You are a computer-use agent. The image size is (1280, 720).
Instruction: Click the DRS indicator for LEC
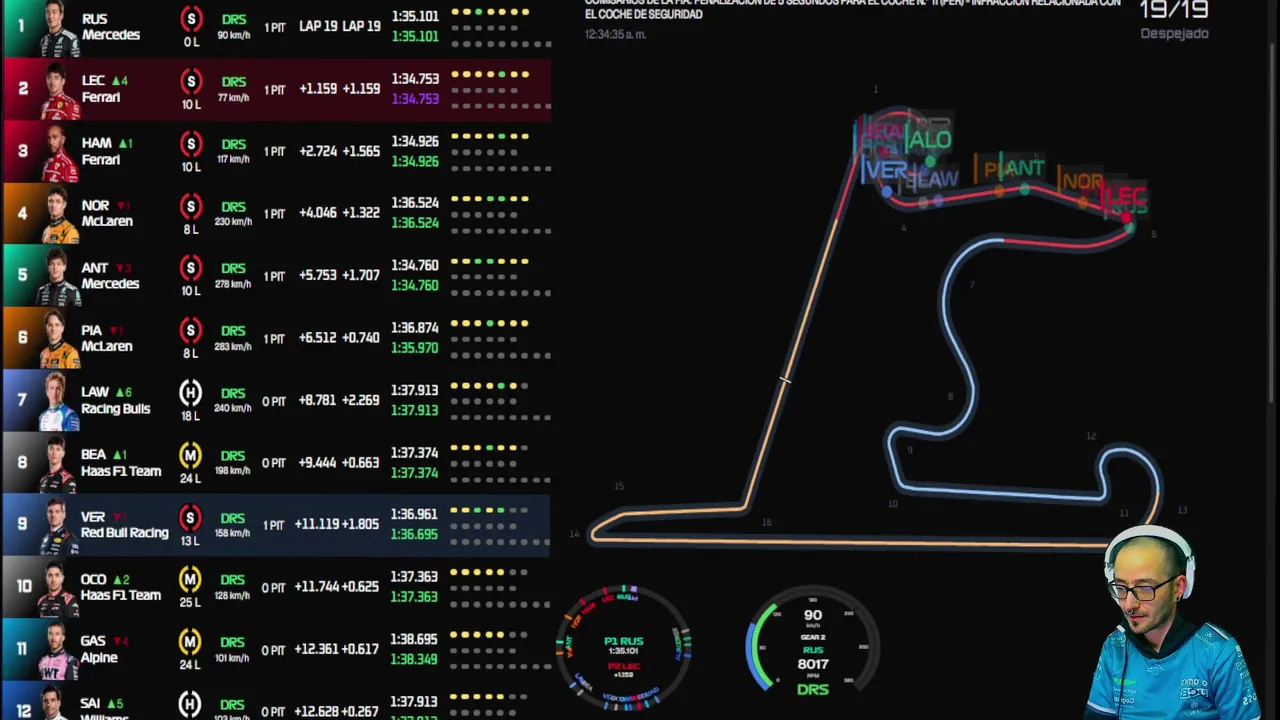coord(233,82)
